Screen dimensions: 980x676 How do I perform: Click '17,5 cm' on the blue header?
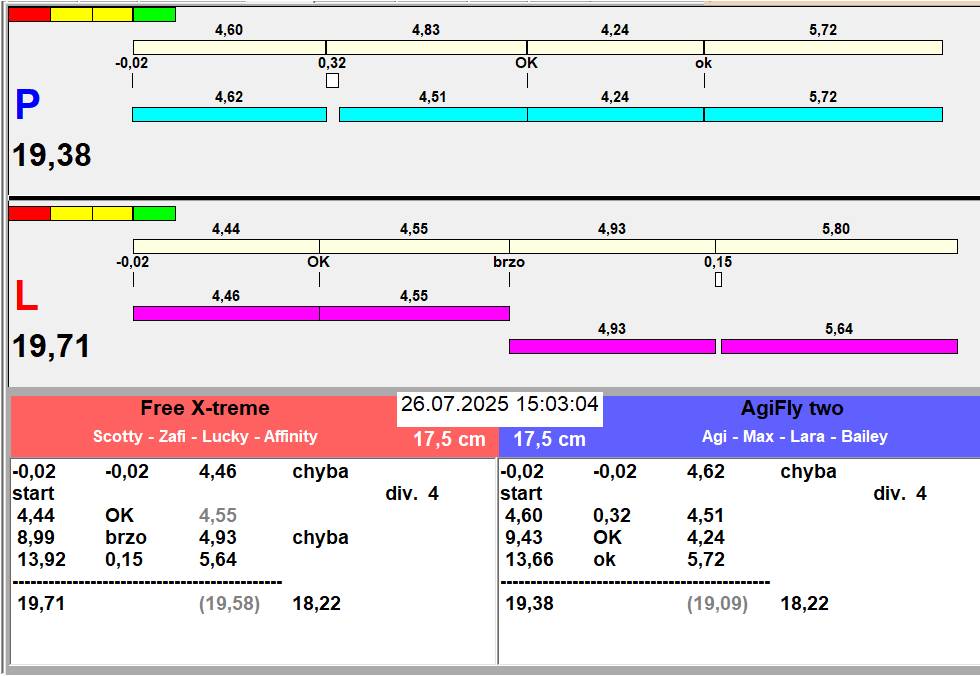549,439
